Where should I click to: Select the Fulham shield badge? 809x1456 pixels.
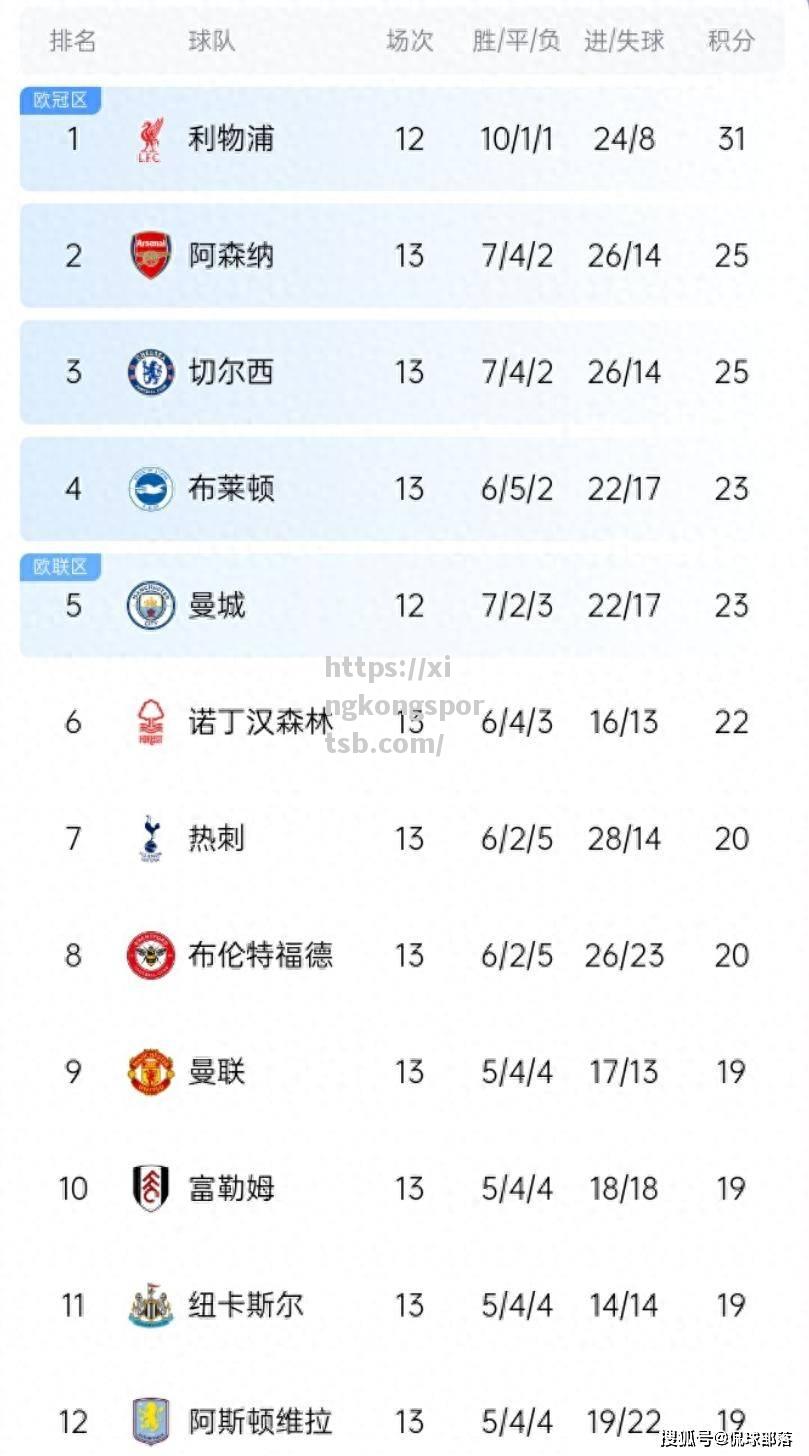[x=151, y=1188]
